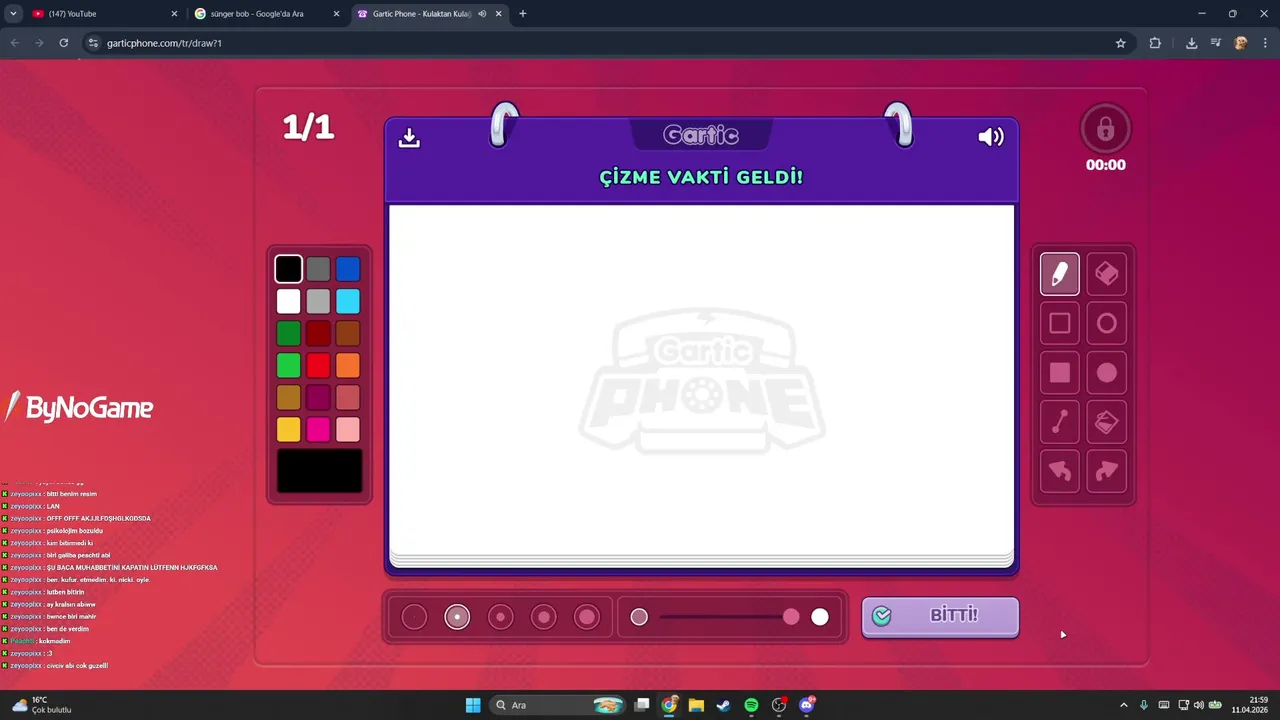
Task: Download the drawing with the download icon
Action: (x=409, y=138)
